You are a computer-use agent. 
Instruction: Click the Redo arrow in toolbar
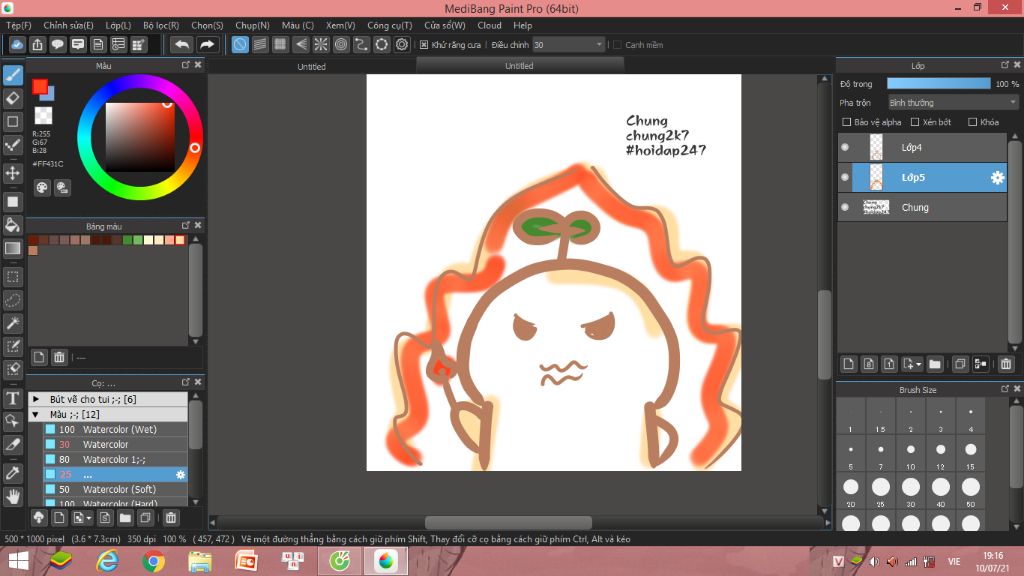(207, 44)
